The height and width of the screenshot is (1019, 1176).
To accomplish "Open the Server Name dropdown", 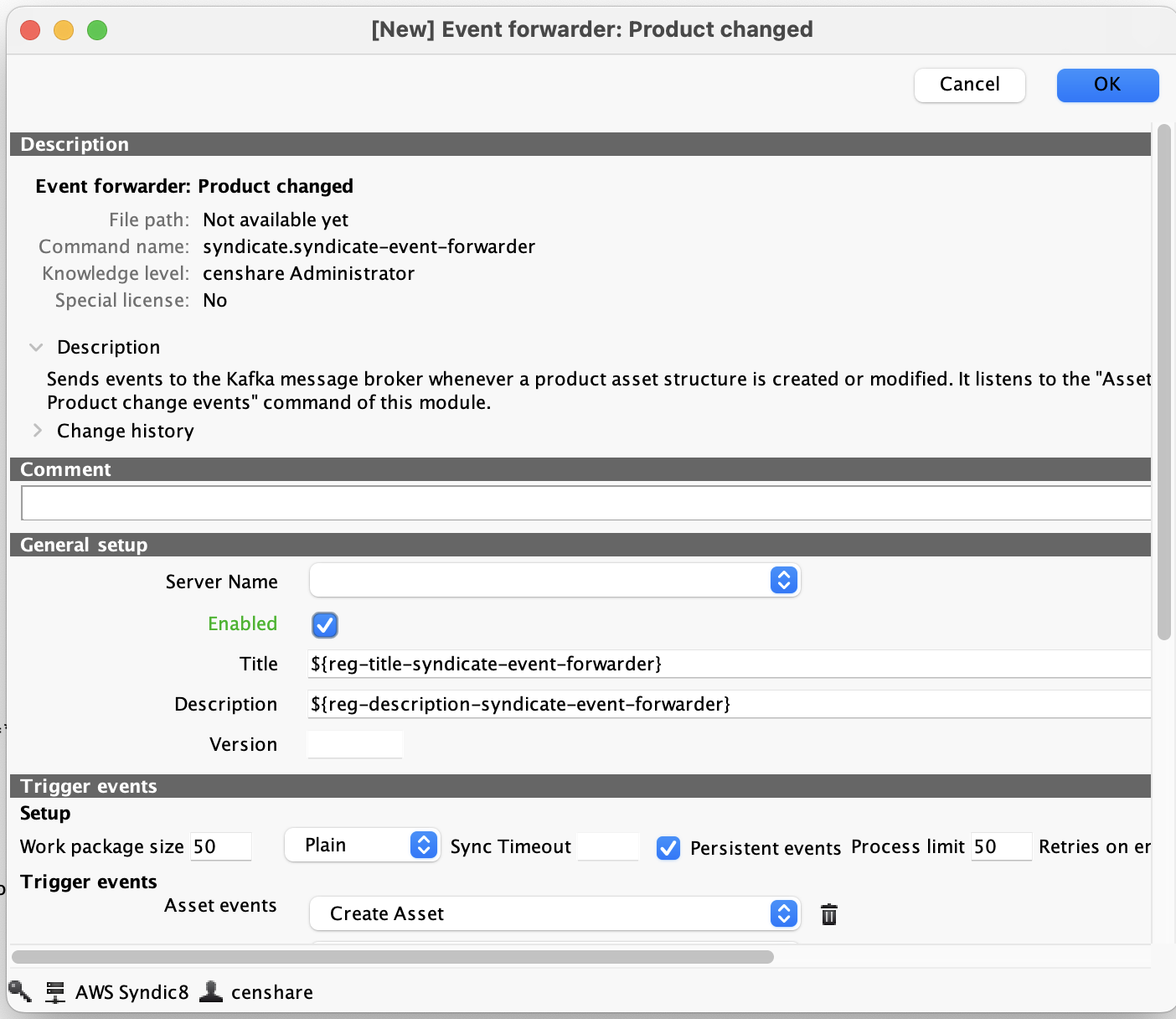I will [554, 581].
